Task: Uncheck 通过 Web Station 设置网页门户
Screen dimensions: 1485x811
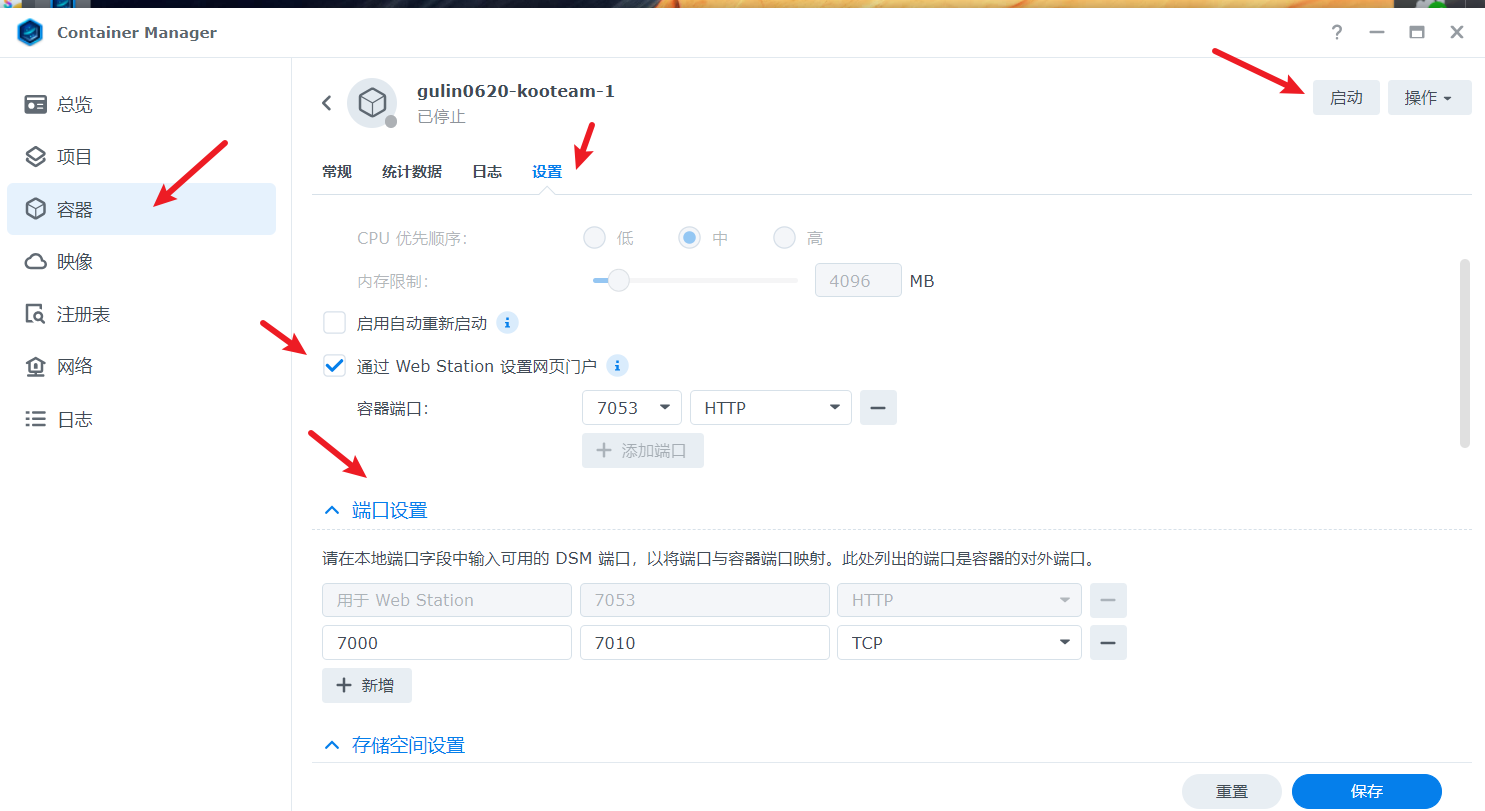Action: point(334,365)
